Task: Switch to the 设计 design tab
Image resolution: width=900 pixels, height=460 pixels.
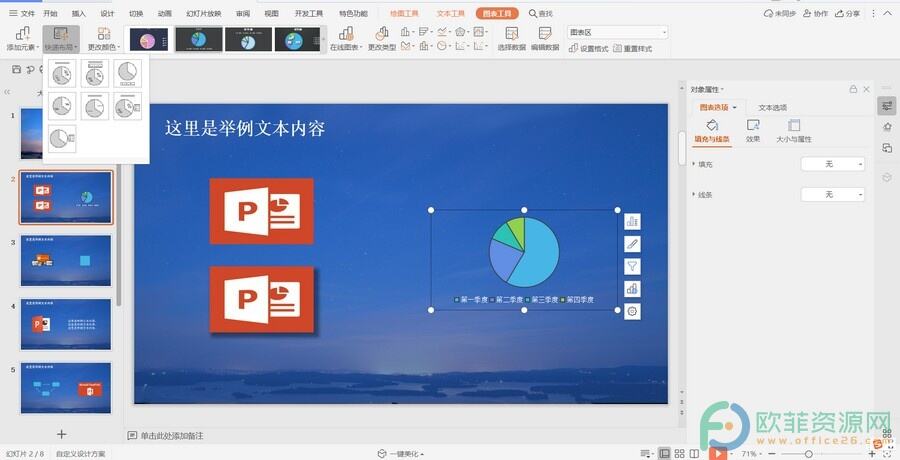Action: (x=107, y=13)
